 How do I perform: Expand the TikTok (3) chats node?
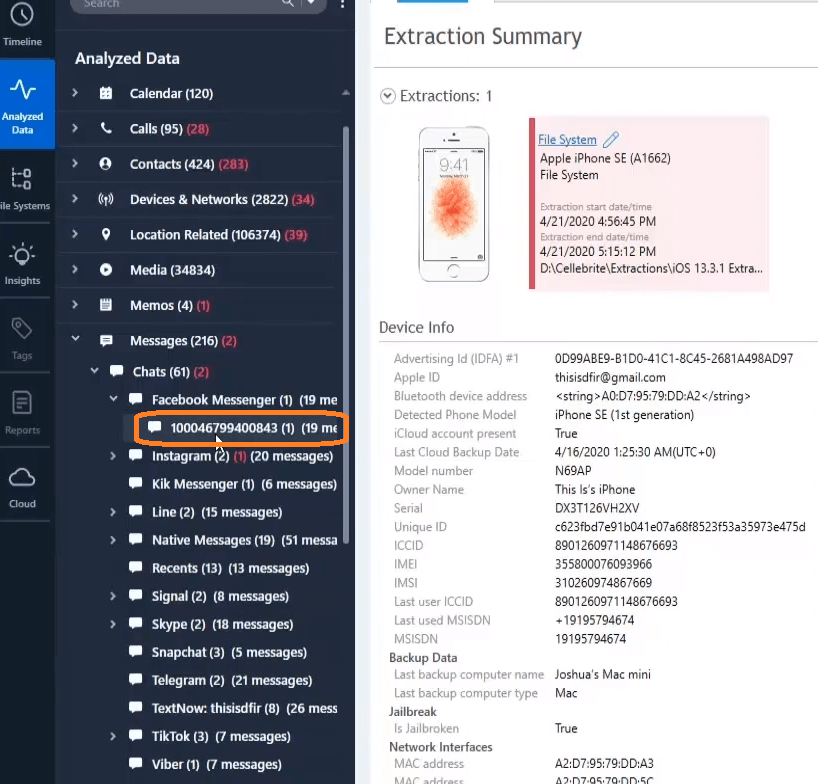[x=113, y=736]
